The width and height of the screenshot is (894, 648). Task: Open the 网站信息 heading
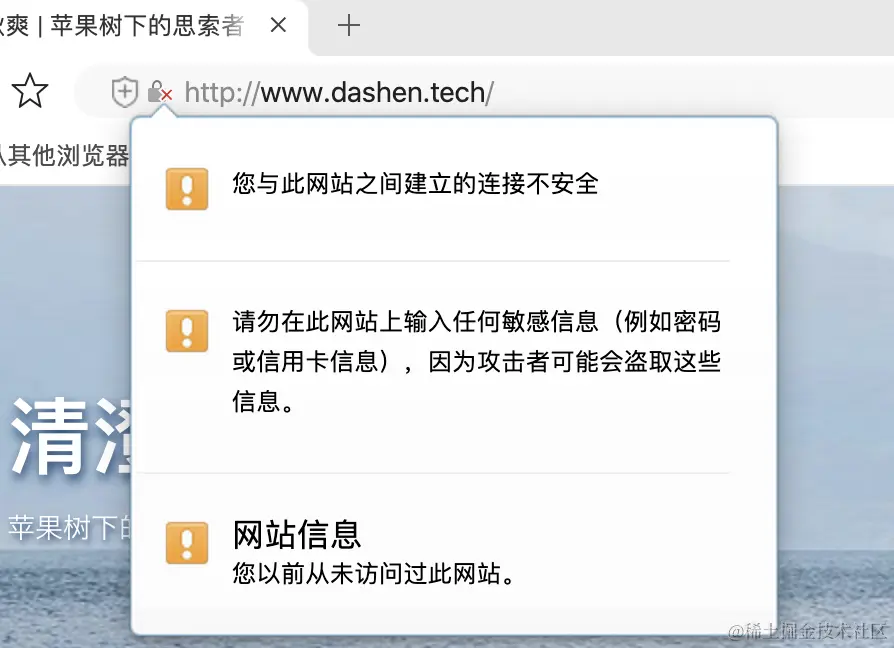tap(296, 534)
